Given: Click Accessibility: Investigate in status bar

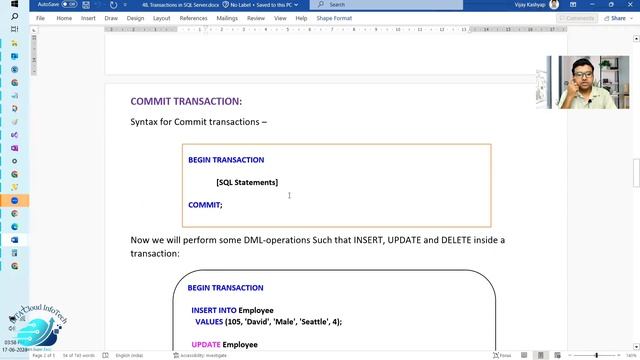Looking at the screenshot, I should tap(200, 356).
